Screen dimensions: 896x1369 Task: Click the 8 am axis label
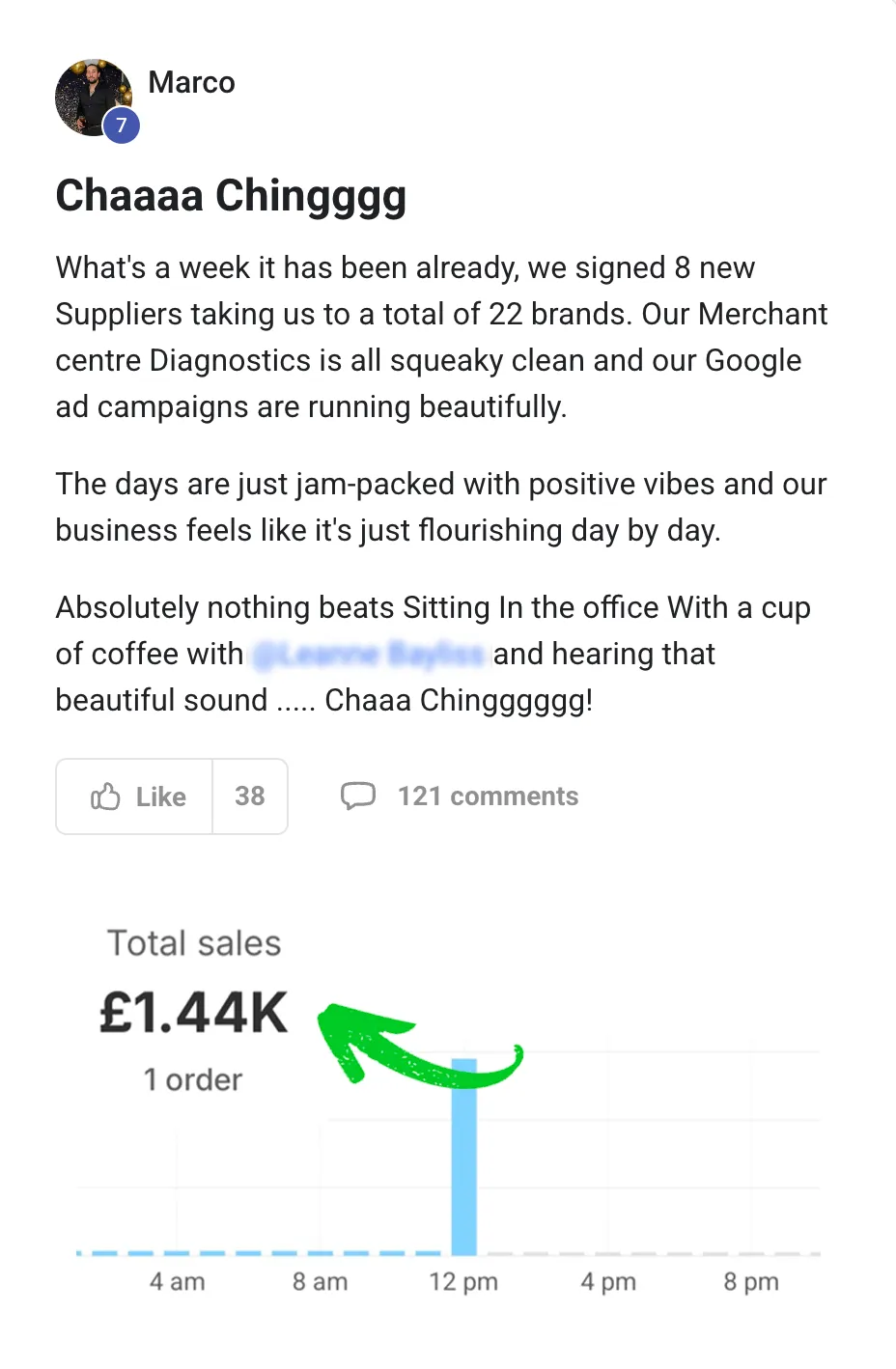(320, 1282)
